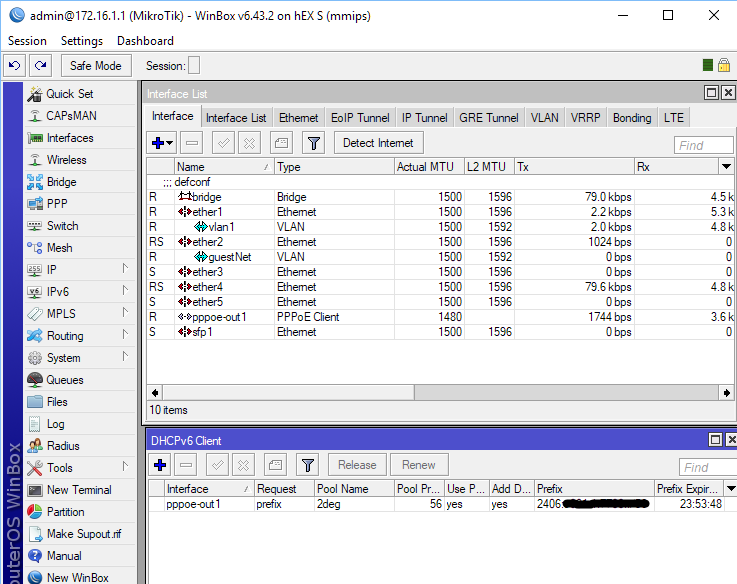Click the comment button in Interface List toolbar
Image resolution: width=737 pixels, height=584 pixels.
point(282,143)
